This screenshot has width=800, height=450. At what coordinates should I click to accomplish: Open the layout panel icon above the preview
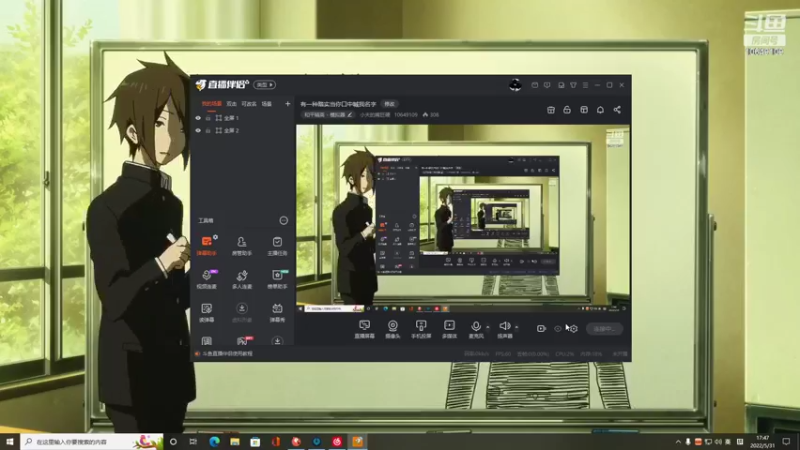[584, 110]
